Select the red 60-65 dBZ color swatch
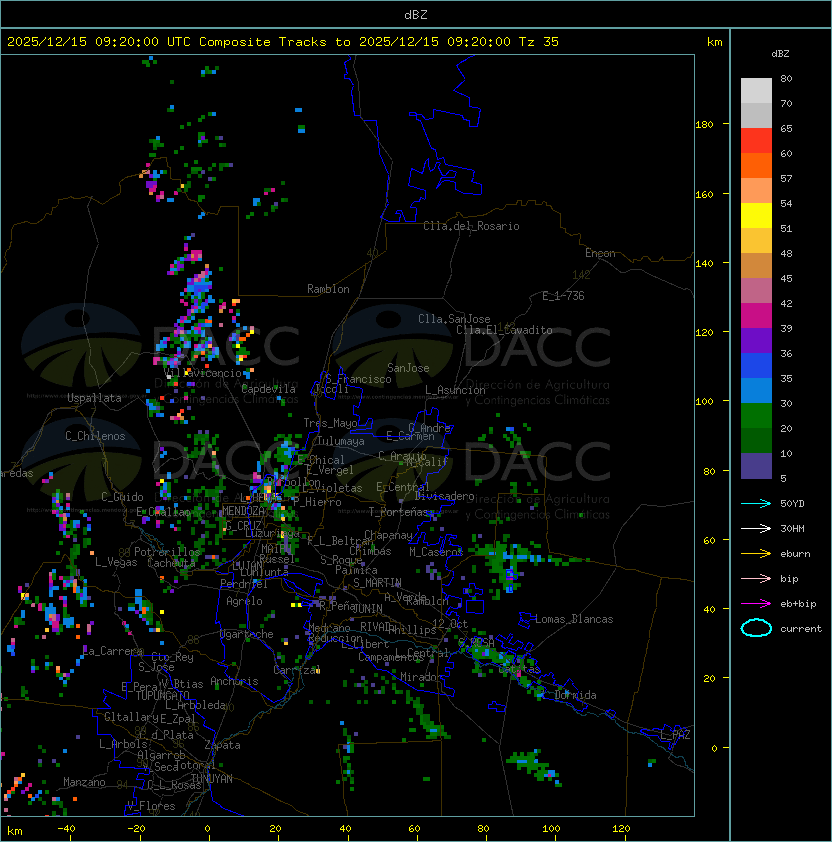 756,141
